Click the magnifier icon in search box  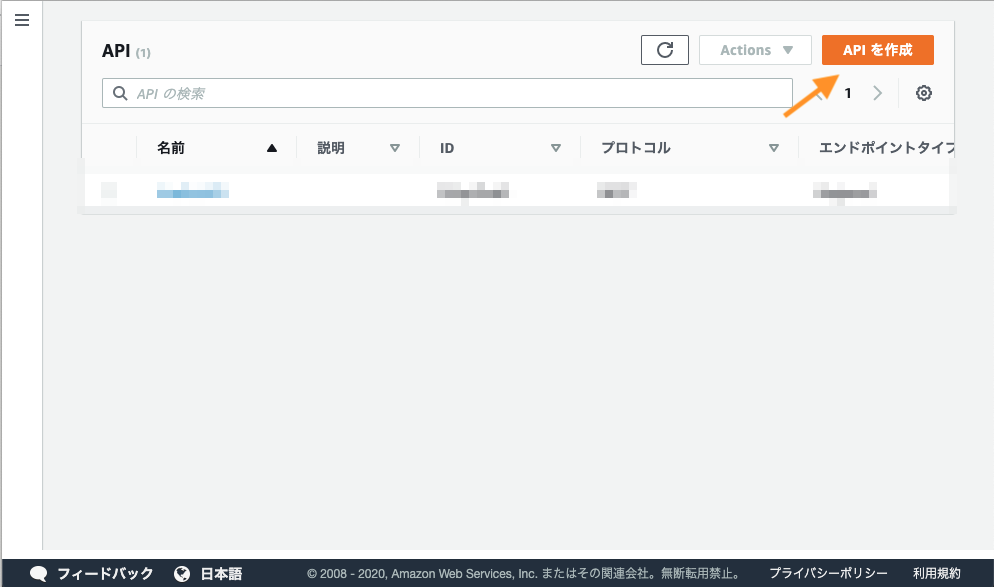120,93
